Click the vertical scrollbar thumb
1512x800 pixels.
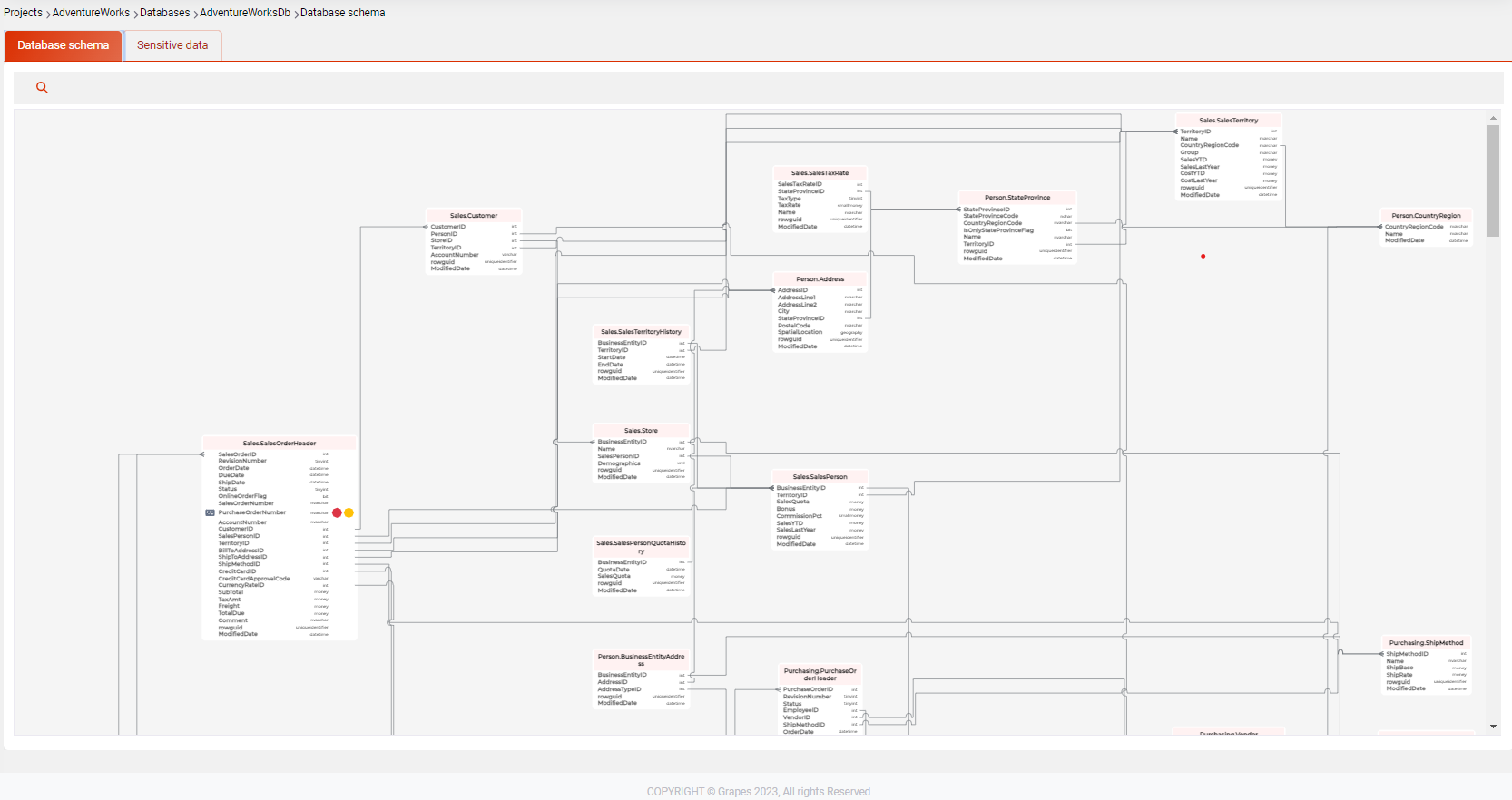click(x=1493, y=181)
